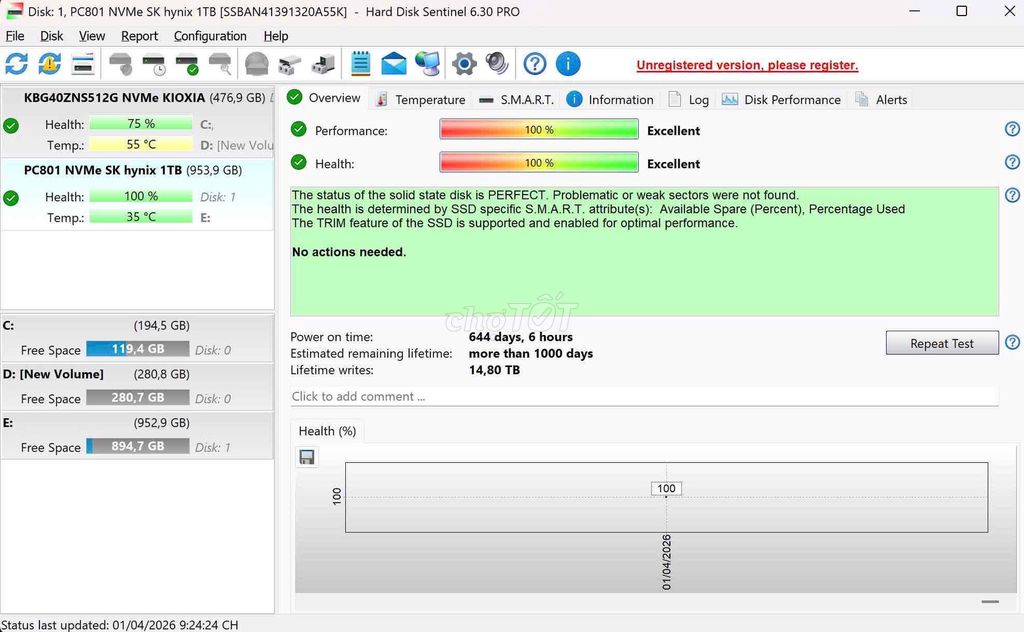Select the KBG40ZNS512G NVMe KIOXIA disk
This screenshot has height=632, width=1024.
point(137,121)
